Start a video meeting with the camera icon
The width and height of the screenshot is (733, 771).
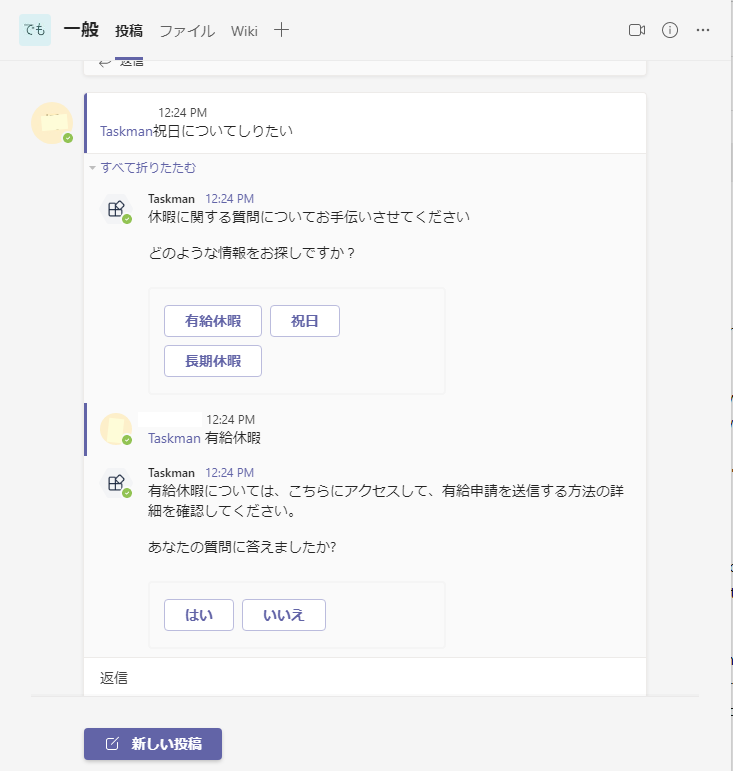(x=637, y=30)
